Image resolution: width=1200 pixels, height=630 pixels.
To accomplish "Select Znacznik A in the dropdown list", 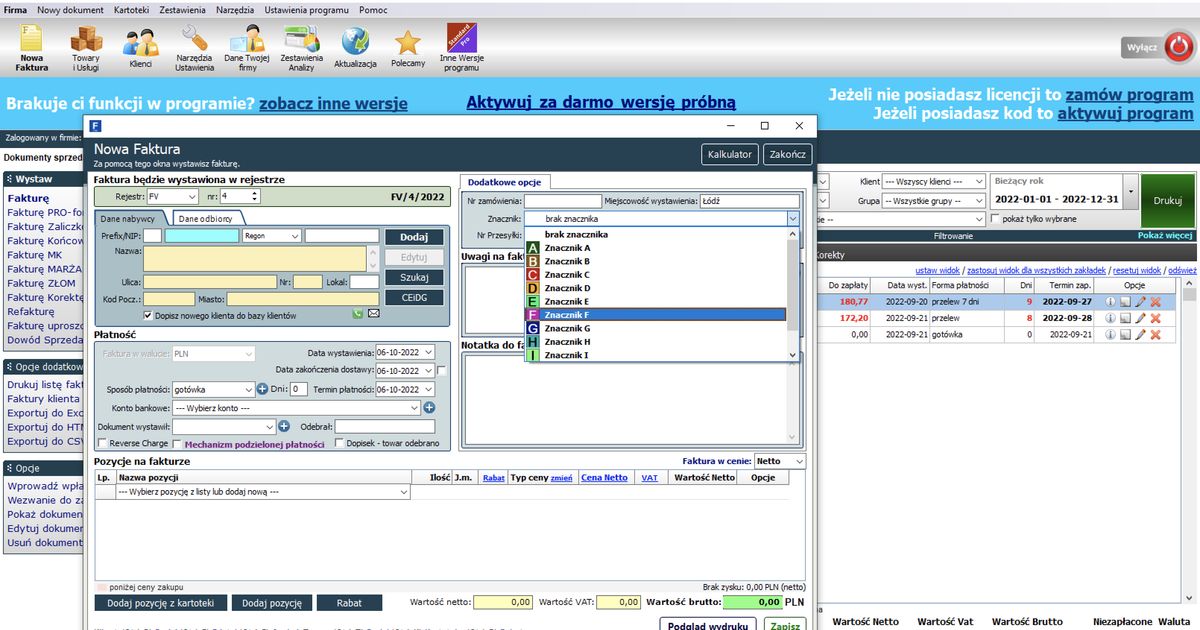I will pos(656,247).
